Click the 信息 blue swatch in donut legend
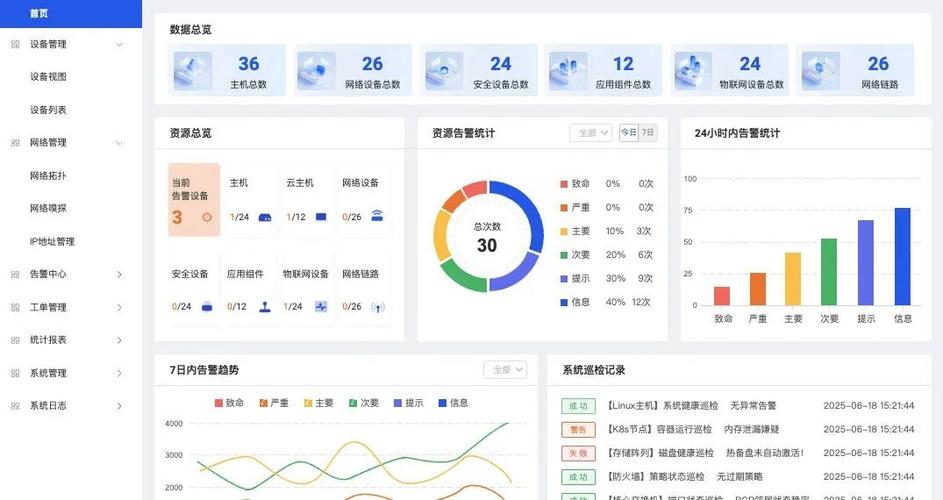This screenshot has height=500, width=943. point(564,303)
